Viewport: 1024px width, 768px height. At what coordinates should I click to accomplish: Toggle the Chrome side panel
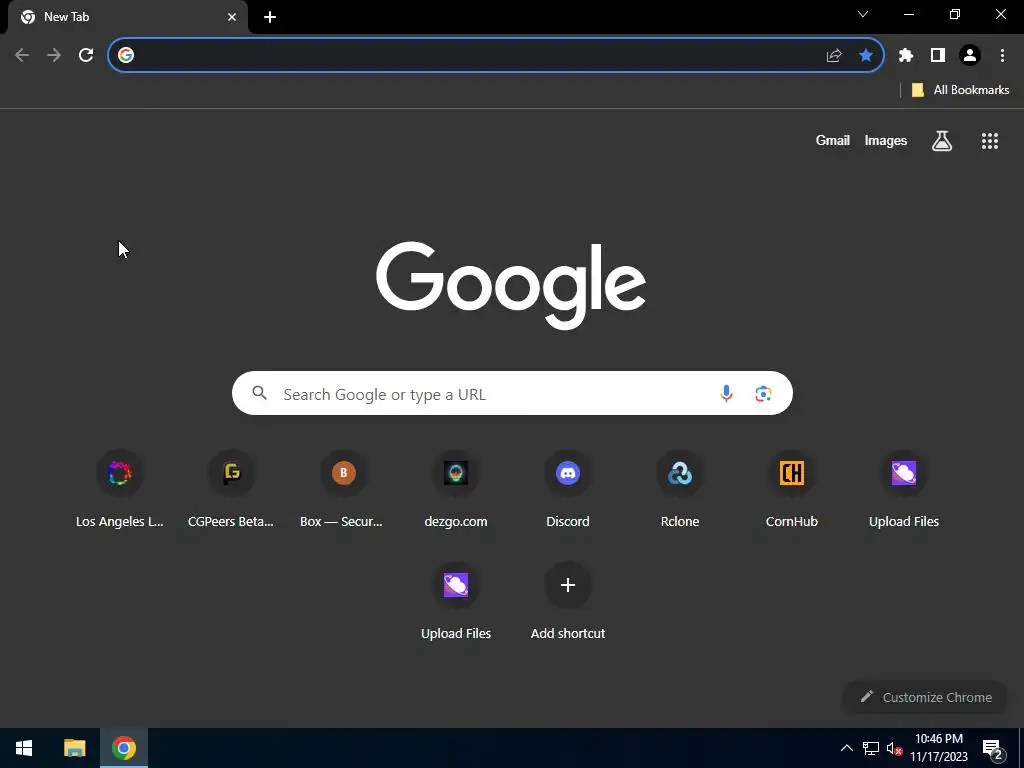point(938,56)
